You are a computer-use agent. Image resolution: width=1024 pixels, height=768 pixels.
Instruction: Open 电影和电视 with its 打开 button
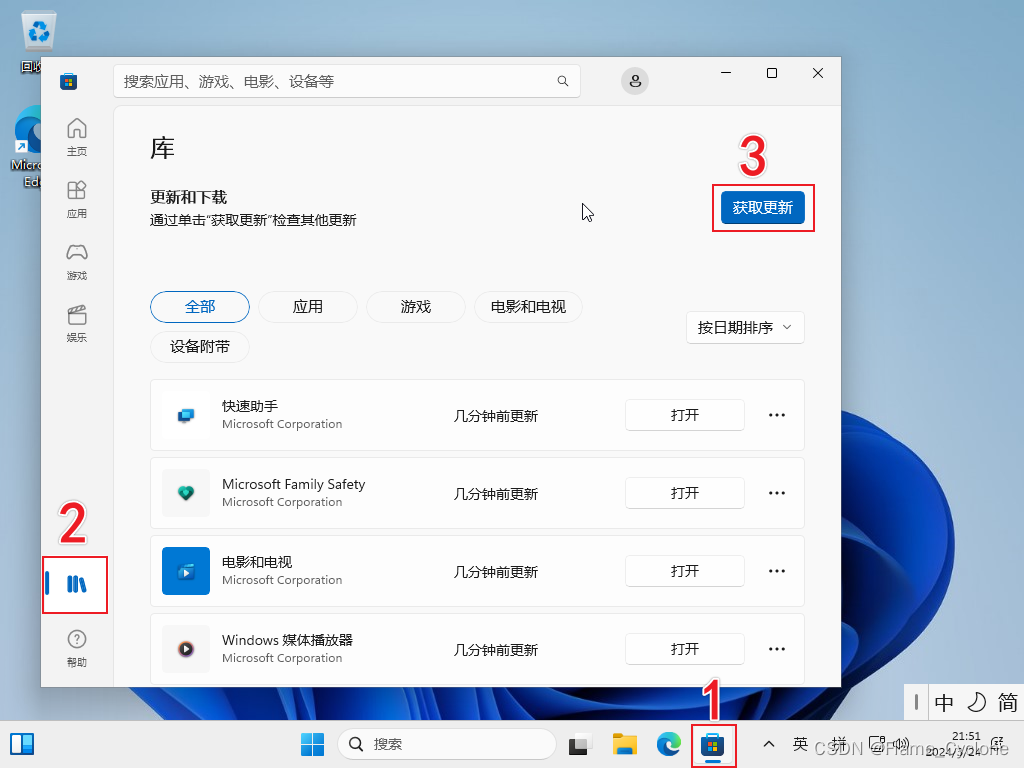tap(684, 571)
